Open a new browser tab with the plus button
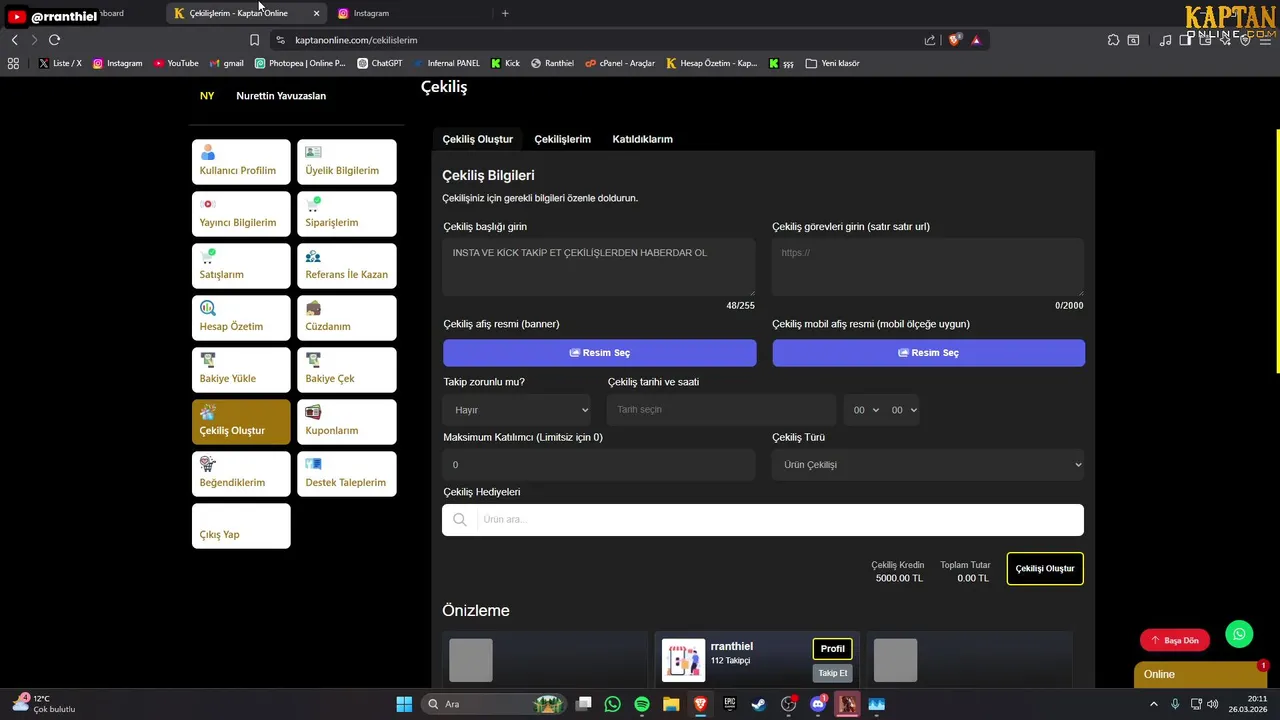This screenshot has height=720, width=1280. [x=505, y=13]
